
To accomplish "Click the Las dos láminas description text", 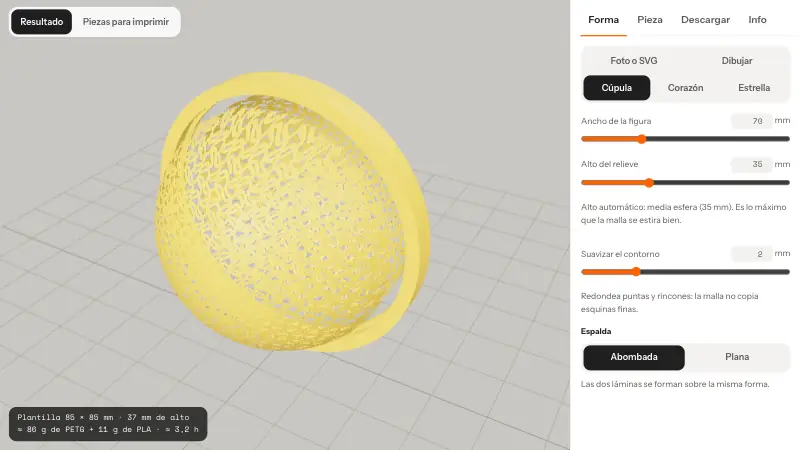I will coord(675,384).
